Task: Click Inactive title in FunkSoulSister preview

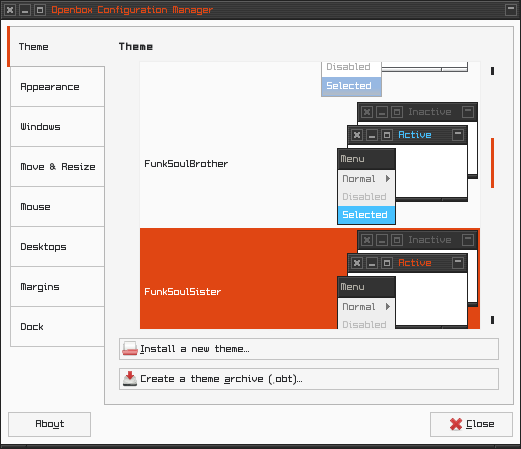Action: pos(430,240)
